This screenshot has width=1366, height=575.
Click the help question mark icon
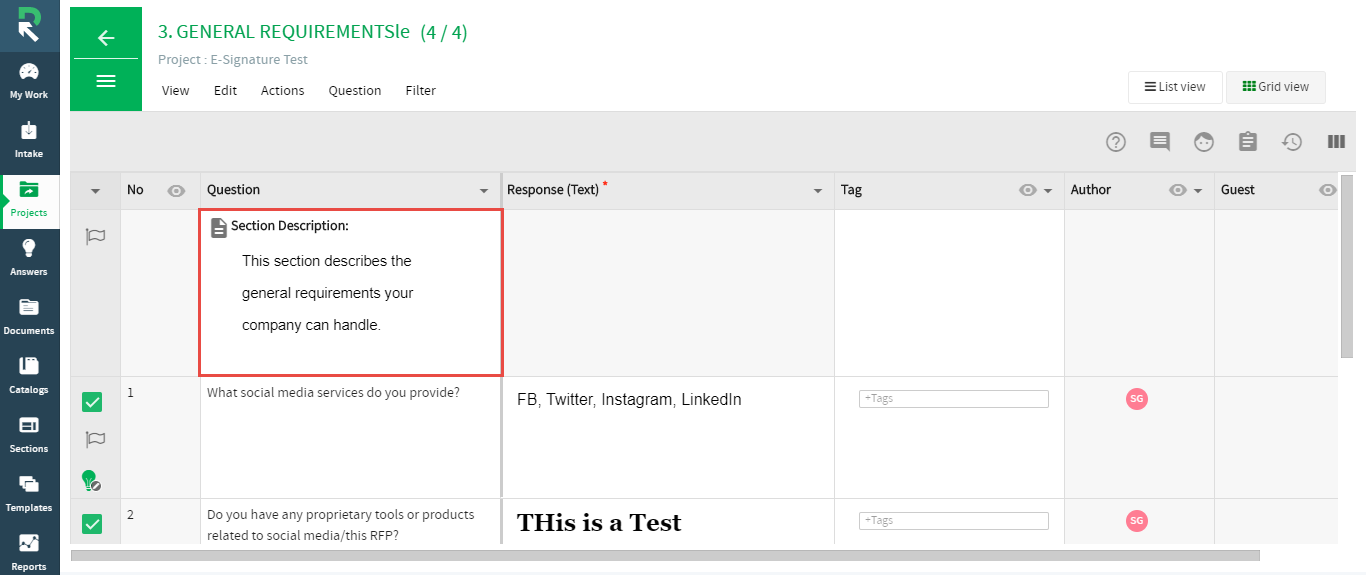pos(1116,142)
